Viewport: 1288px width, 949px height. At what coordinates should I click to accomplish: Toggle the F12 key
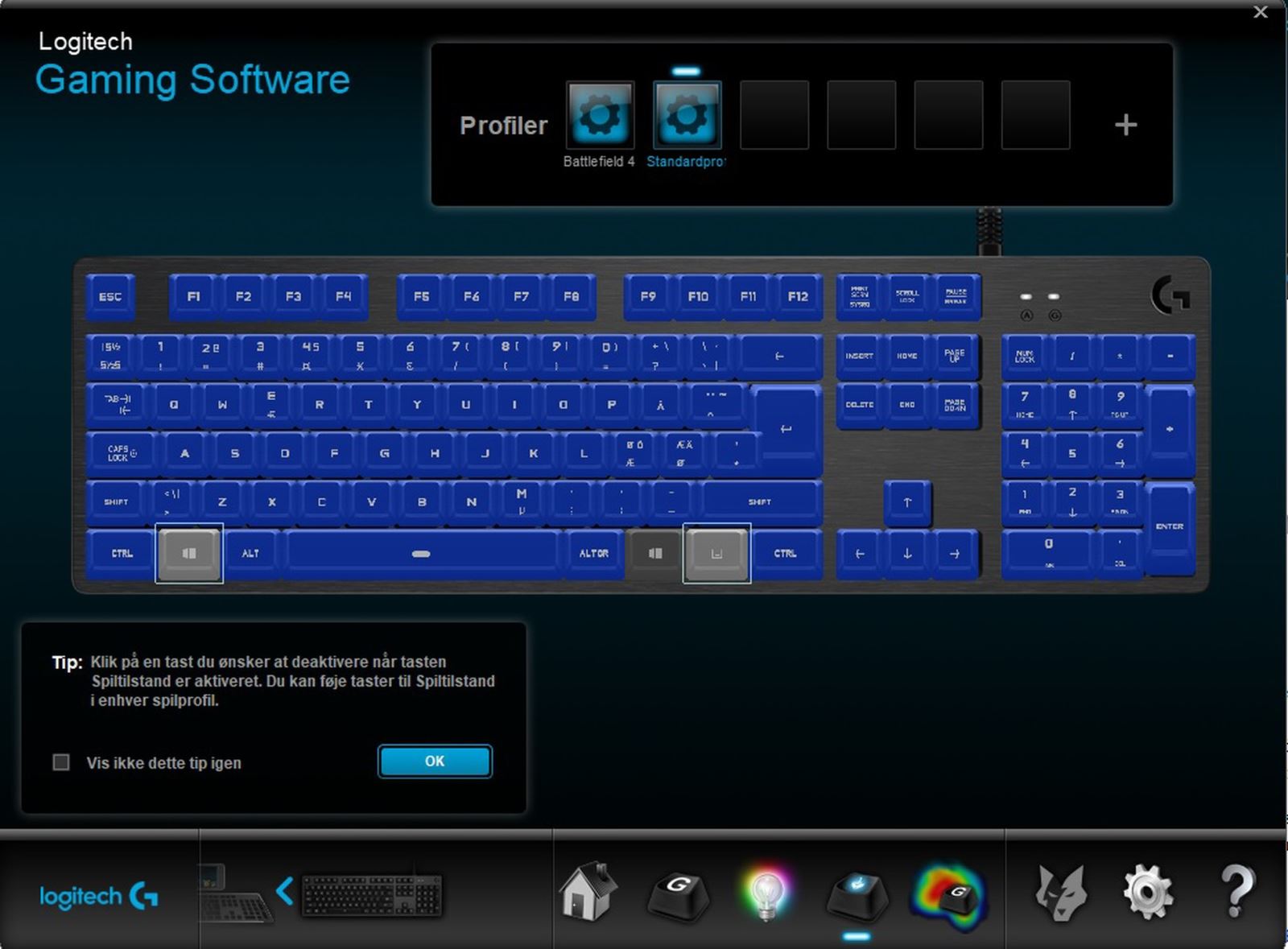click(798, 296)
